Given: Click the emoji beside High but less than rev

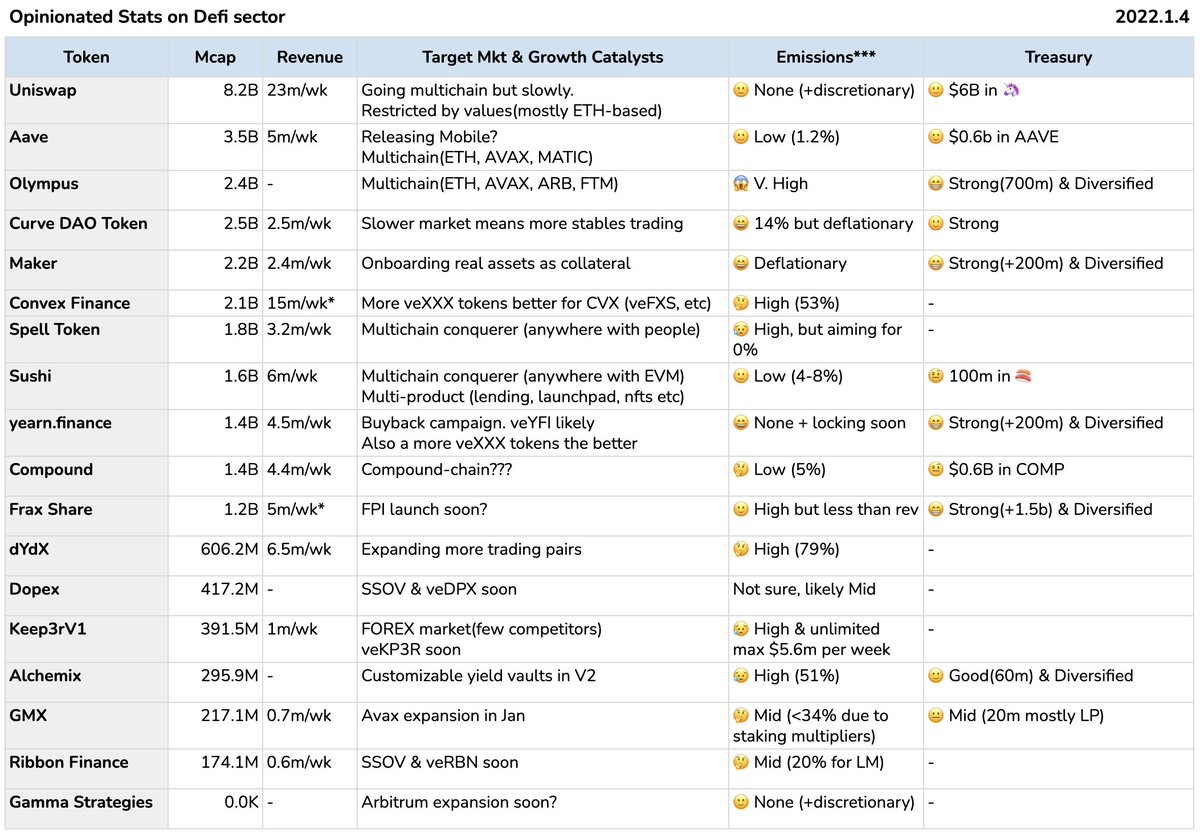Looking at the screenshot, I should [x=741, y=510].
